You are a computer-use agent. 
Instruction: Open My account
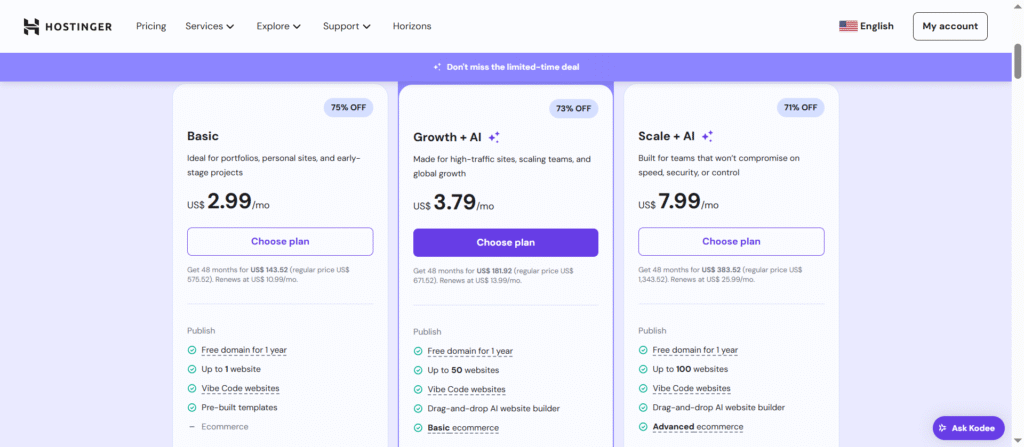pyautogui.click(x=950, y=26)
